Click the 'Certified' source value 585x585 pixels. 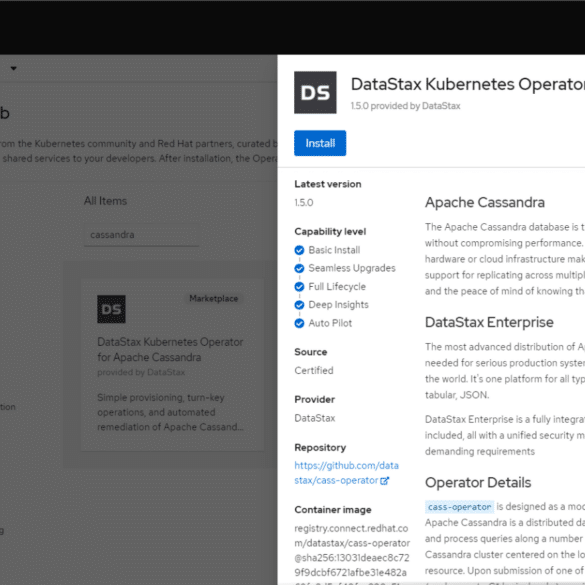coord(314,370)
